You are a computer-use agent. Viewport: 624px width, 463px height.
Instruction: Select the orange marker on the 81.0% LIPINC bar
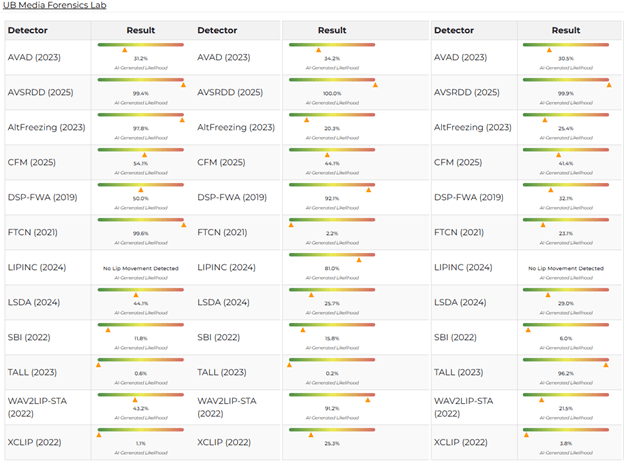359,260
